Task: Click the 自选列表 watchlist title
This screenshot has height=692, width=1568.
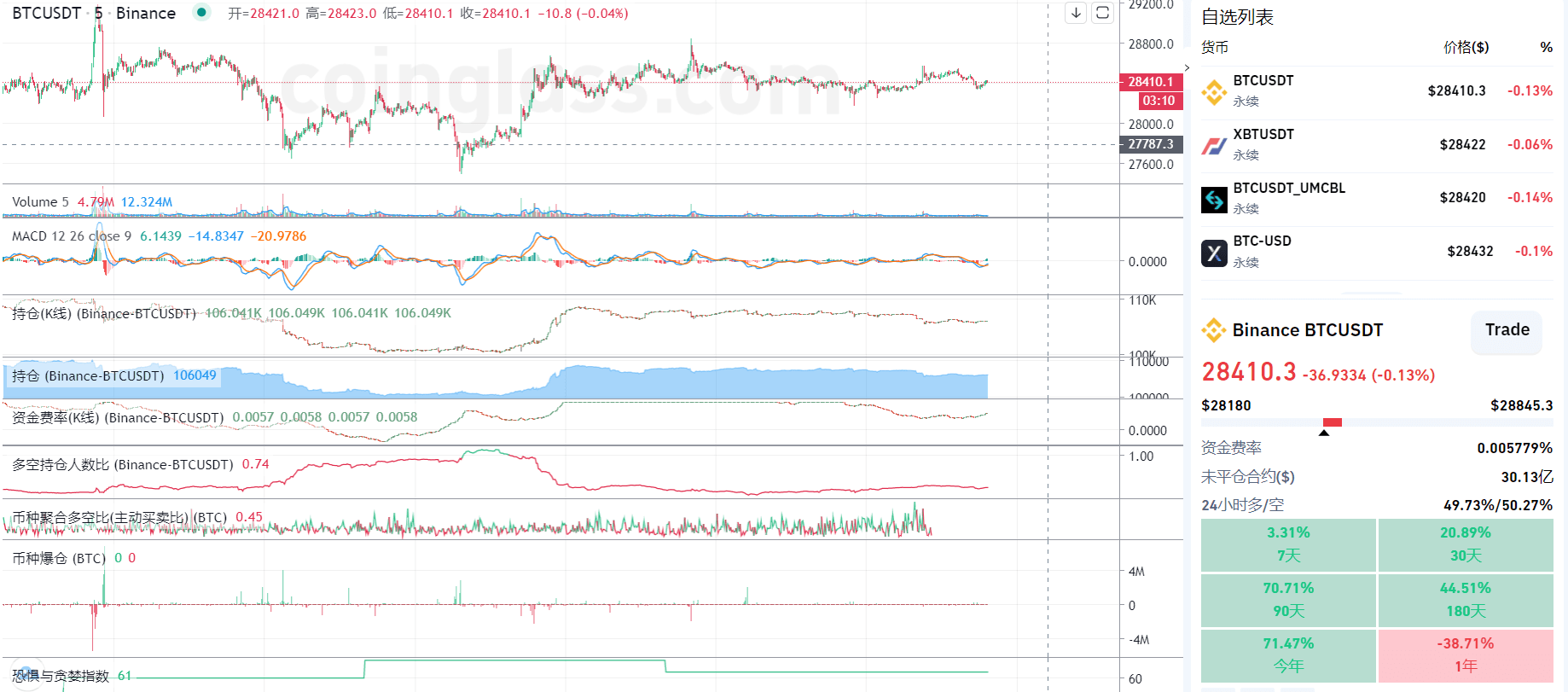Action: point(1237,17)
